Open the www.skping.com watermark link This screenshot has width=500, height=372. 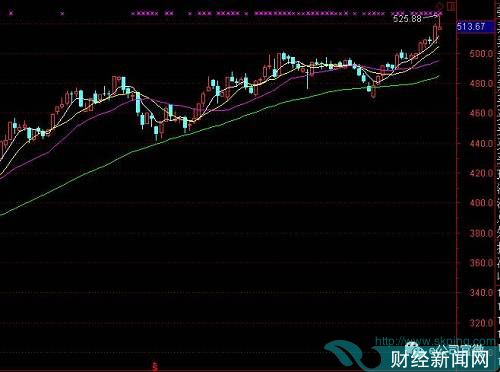pyautogui.click(x=436, y=341)
